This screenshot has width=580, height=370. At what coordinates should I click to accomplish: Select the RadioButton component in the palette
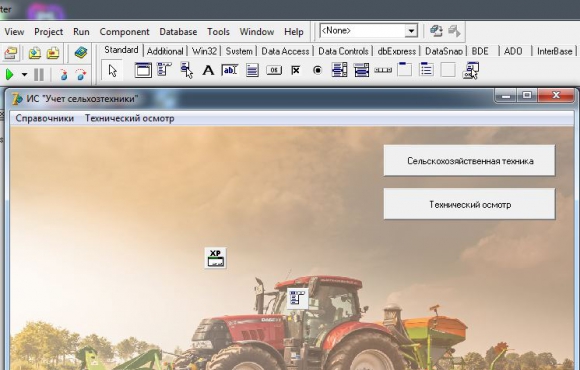click(317, 70)
